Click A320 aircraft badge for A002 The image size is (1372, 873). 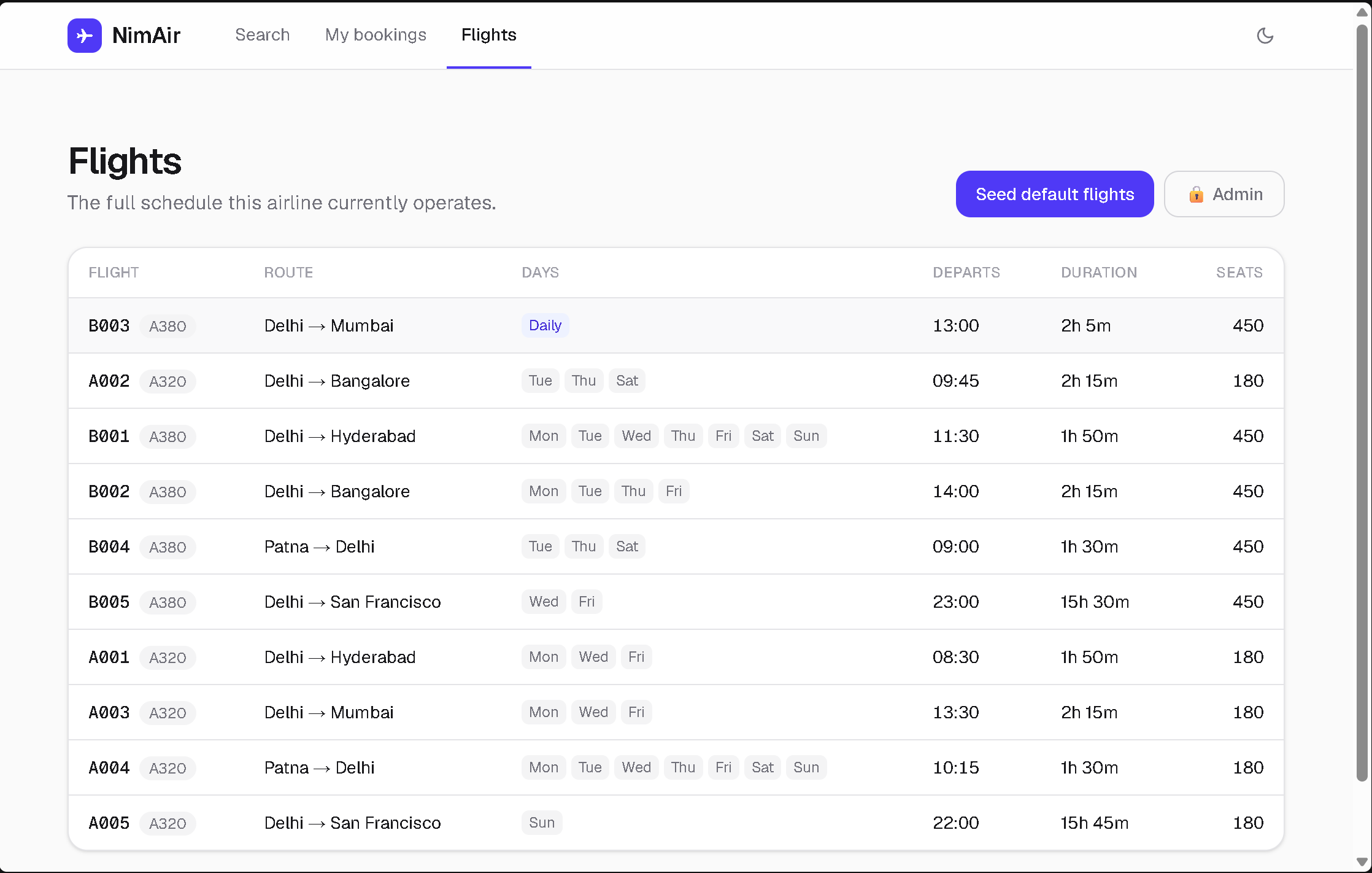(168, 381)
